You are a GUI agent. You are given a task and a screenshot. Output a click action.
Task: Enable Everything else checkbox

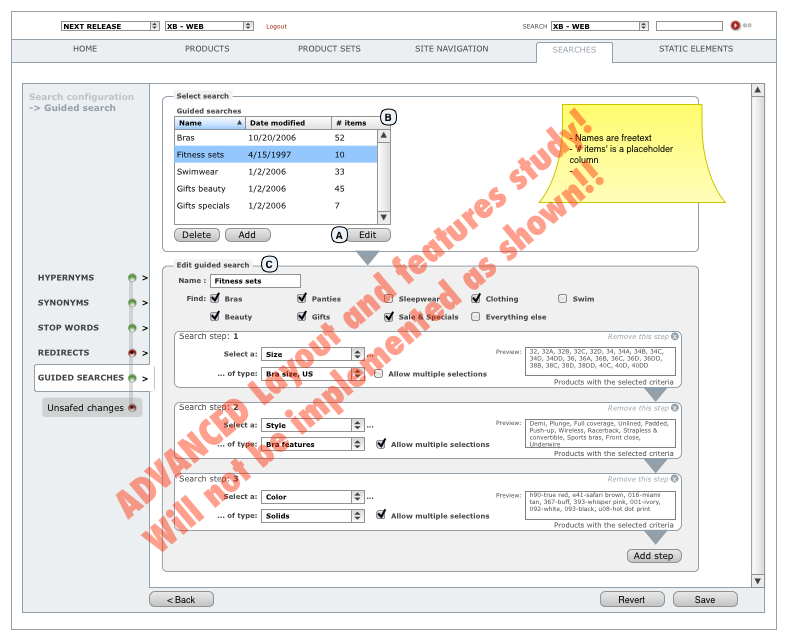475,317
